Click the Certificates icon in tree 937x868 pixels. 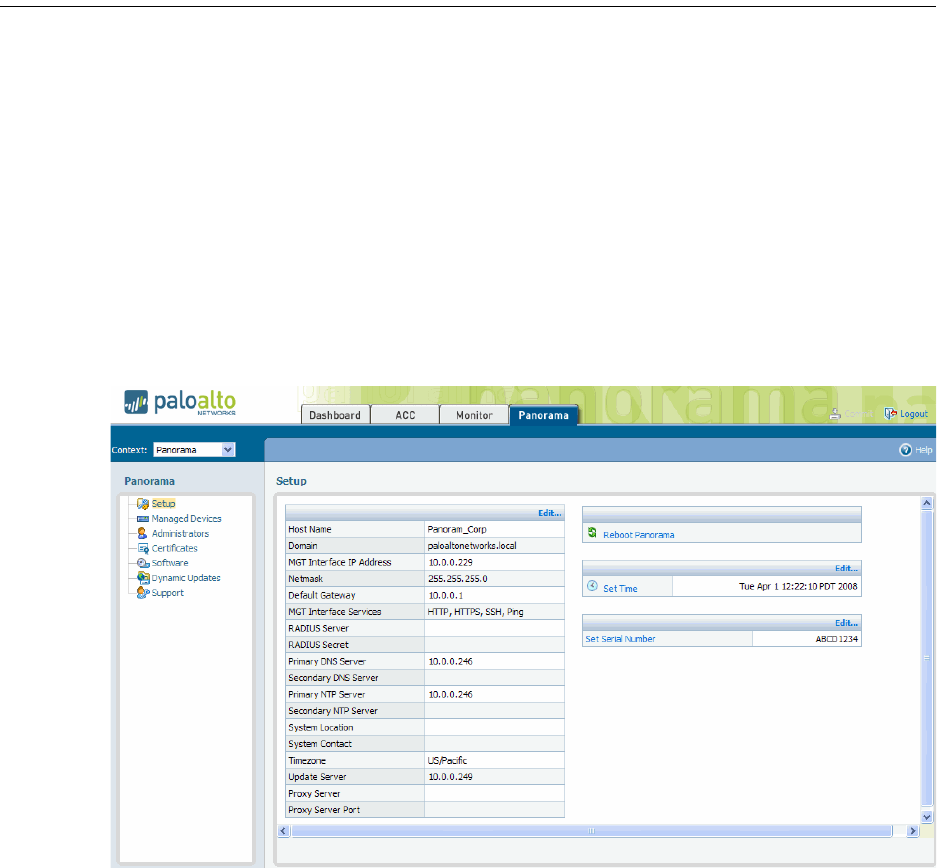click(143, 548)
